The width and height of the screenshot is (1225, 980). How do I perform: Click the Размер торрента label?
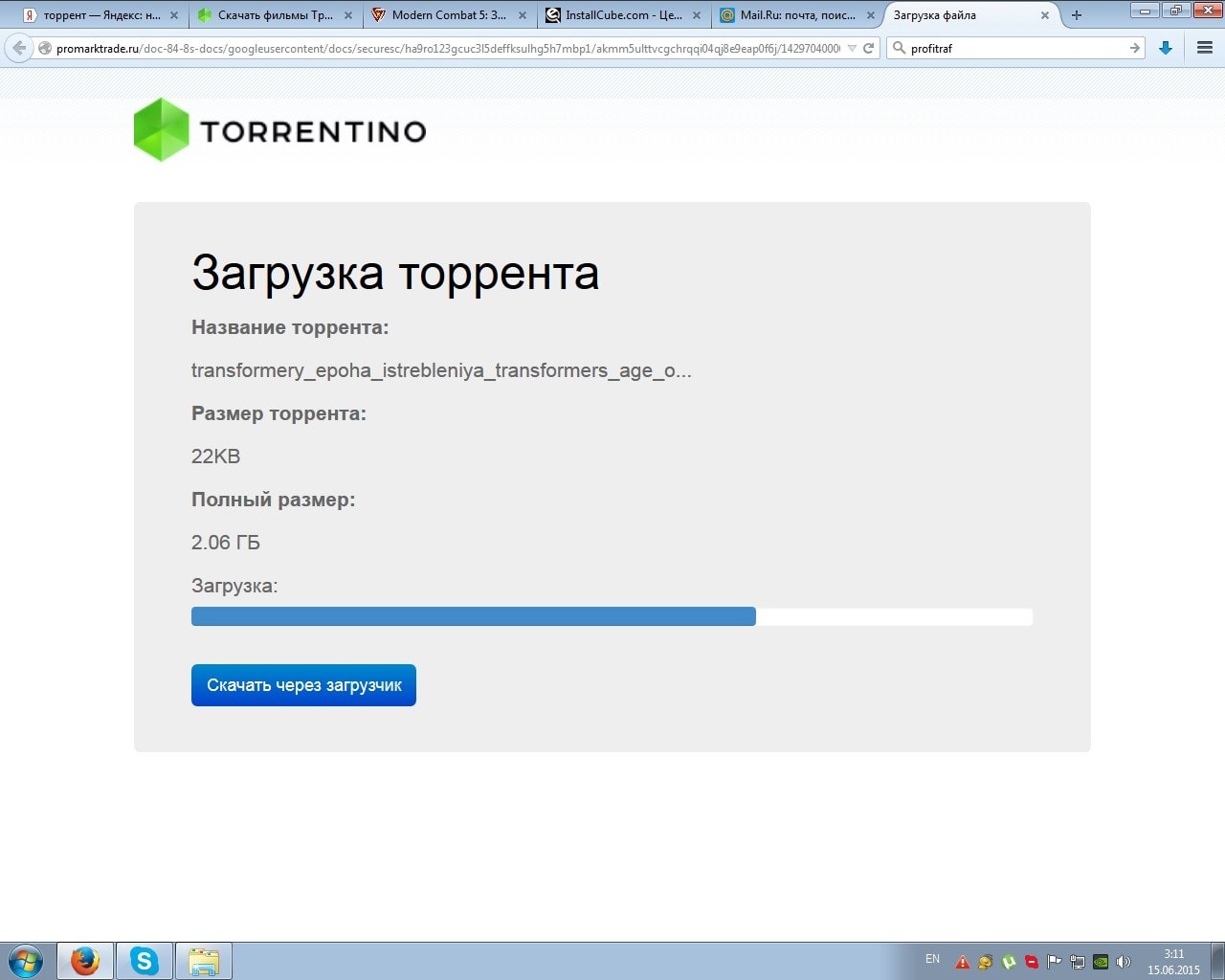coord(278,413)
